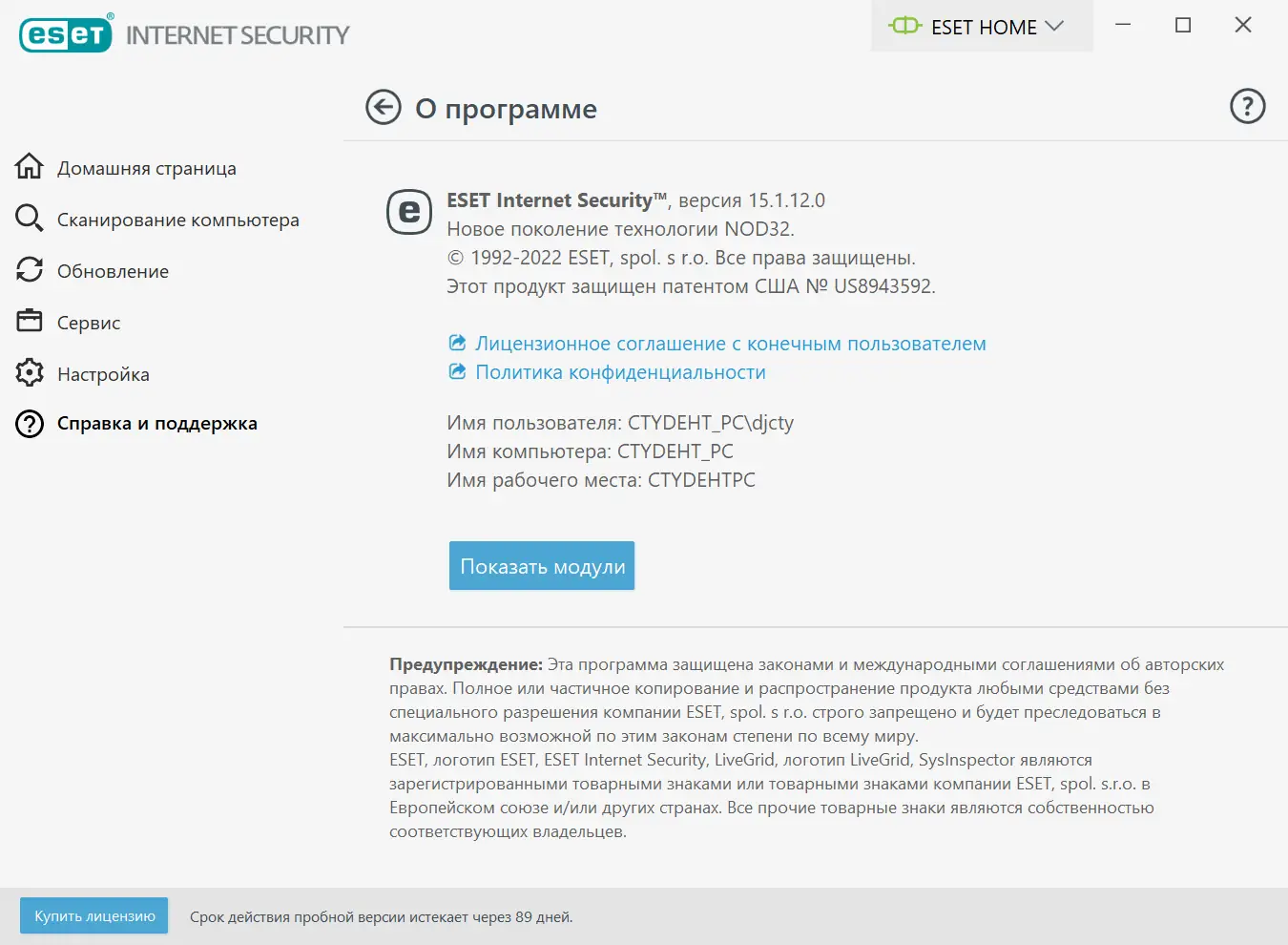
Task: Open the Политика конфиденциальности link
Action: pyautogui.click(x=619, y=372)
